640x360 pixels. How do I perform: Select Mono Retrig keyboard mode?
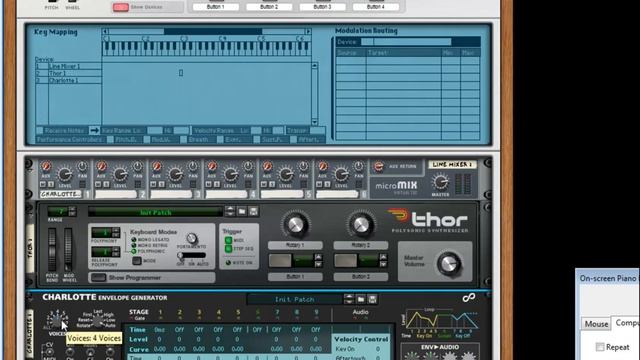pyautogui.click(x=134, y=245)
